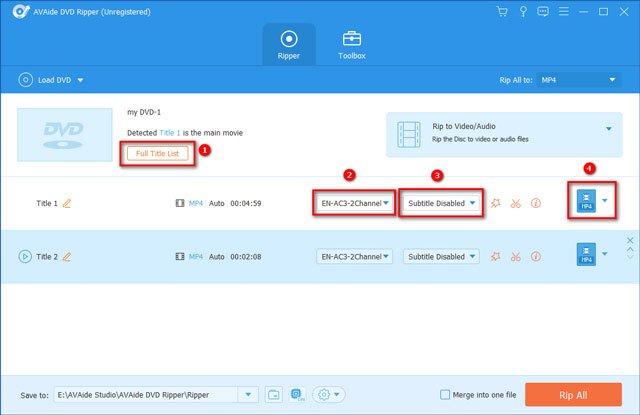Click Title 1 film format icon
640x415 pixels.
[x=180, y=203]
